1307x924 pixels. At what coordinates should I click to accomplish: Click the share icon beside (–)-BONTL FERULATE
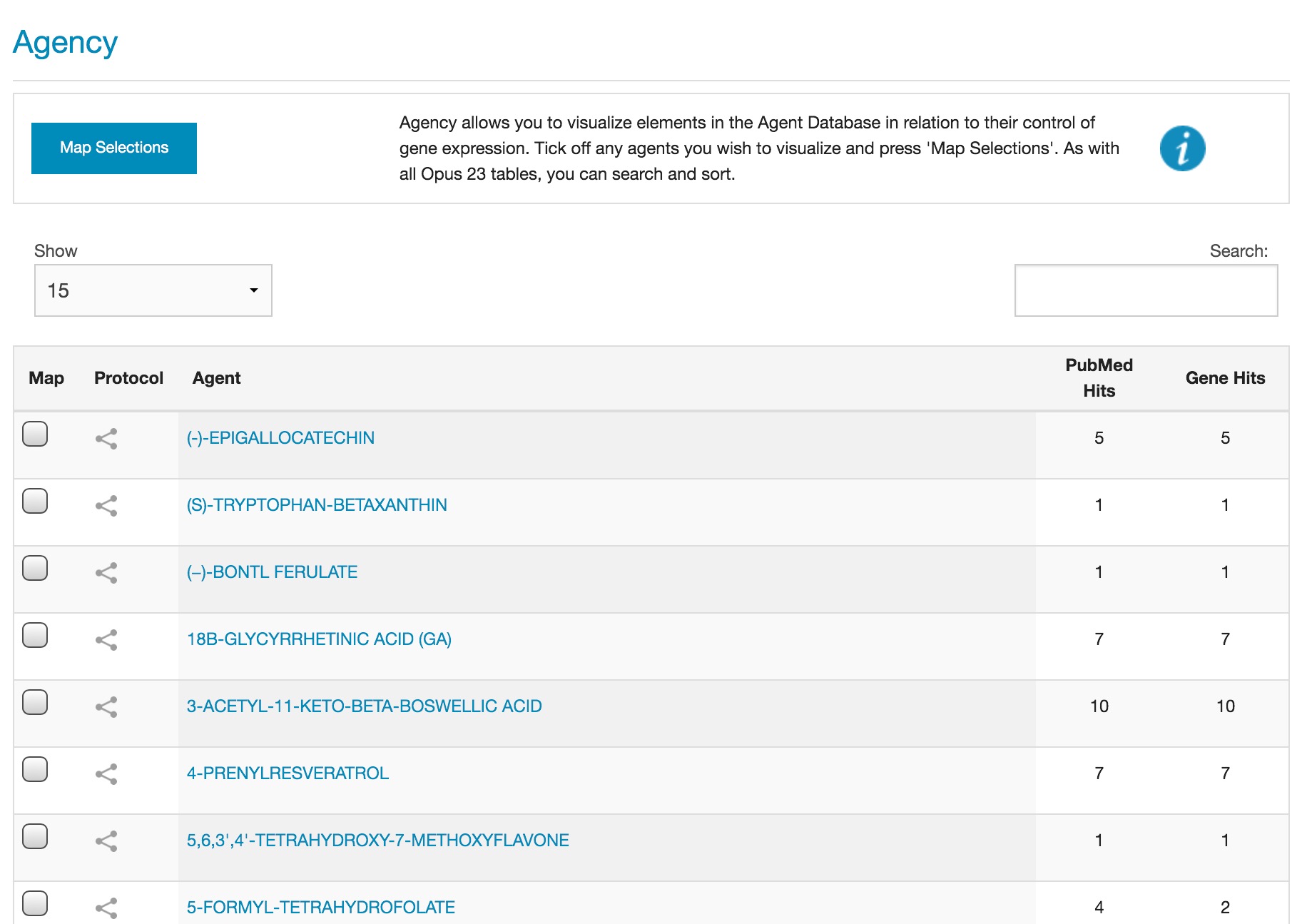(x=106, y=574)
